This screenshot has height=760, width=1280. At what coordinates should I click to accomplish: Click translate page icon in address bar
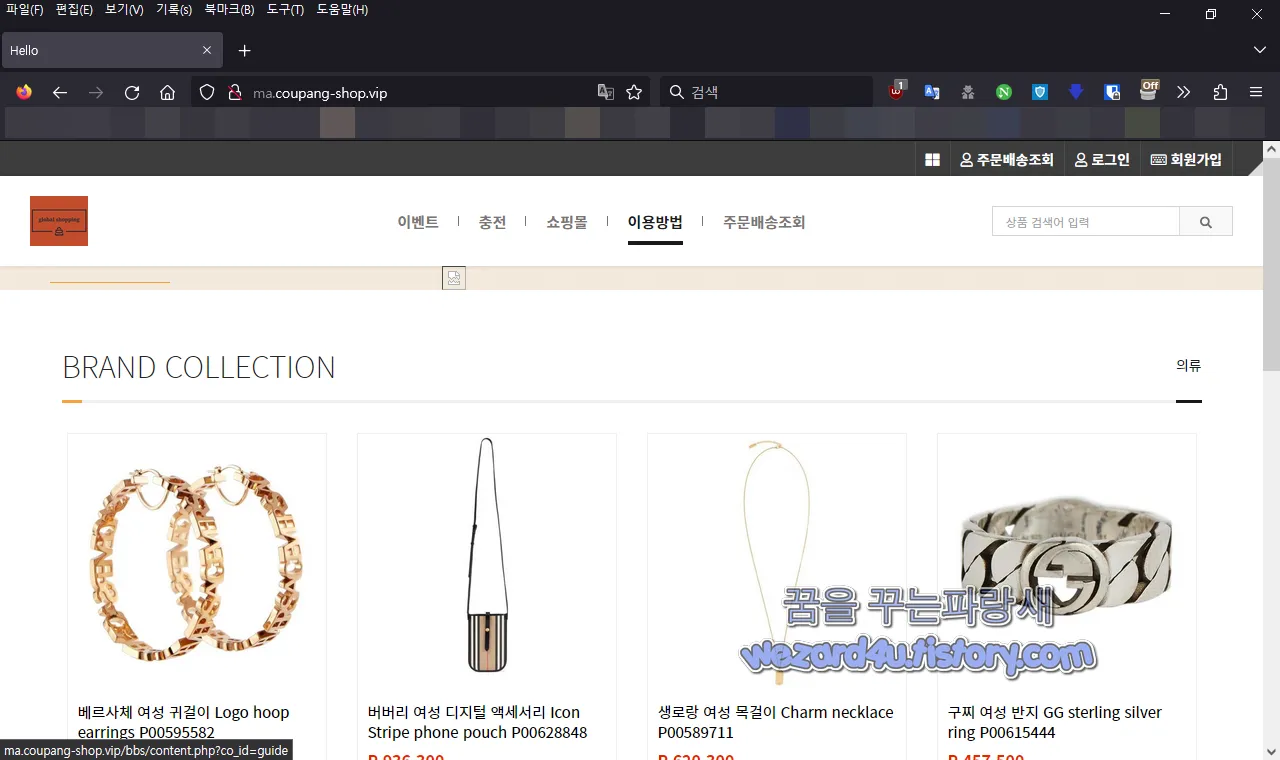click(x=606, y=92)
